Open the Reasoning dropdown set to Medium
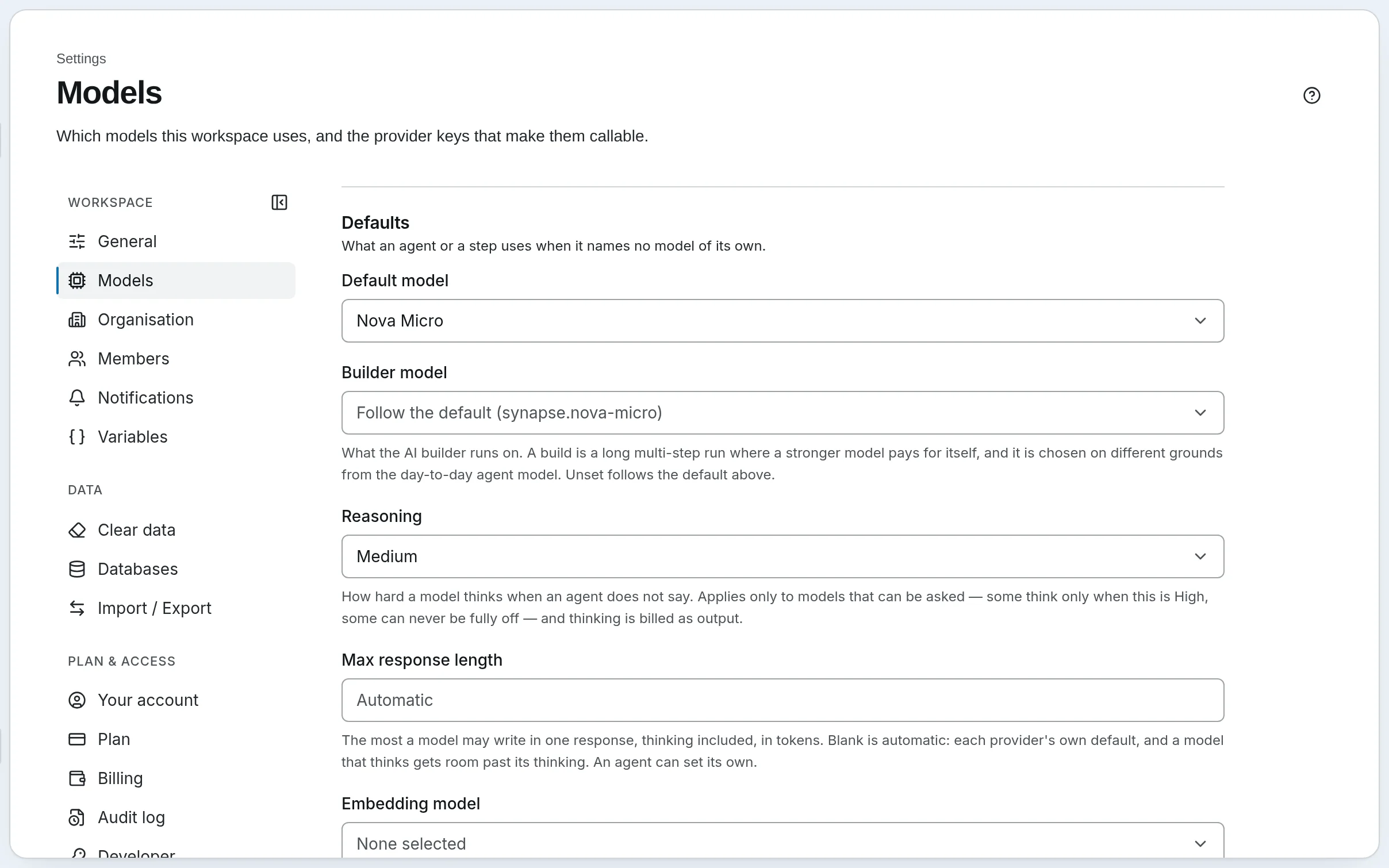This screenshot has width=1389, height=868. click(x=782, y=556)
